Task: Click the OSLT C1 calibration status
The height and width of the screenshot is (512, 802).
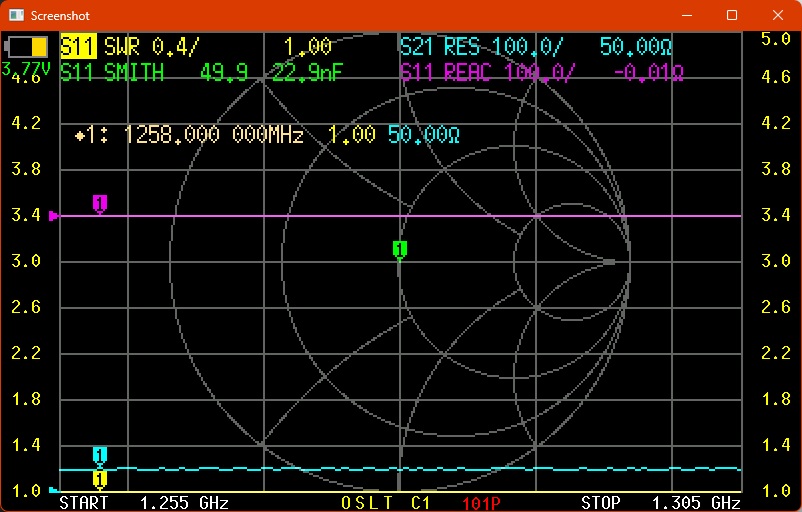Action: pyautogui.click(x=386, y=502)
